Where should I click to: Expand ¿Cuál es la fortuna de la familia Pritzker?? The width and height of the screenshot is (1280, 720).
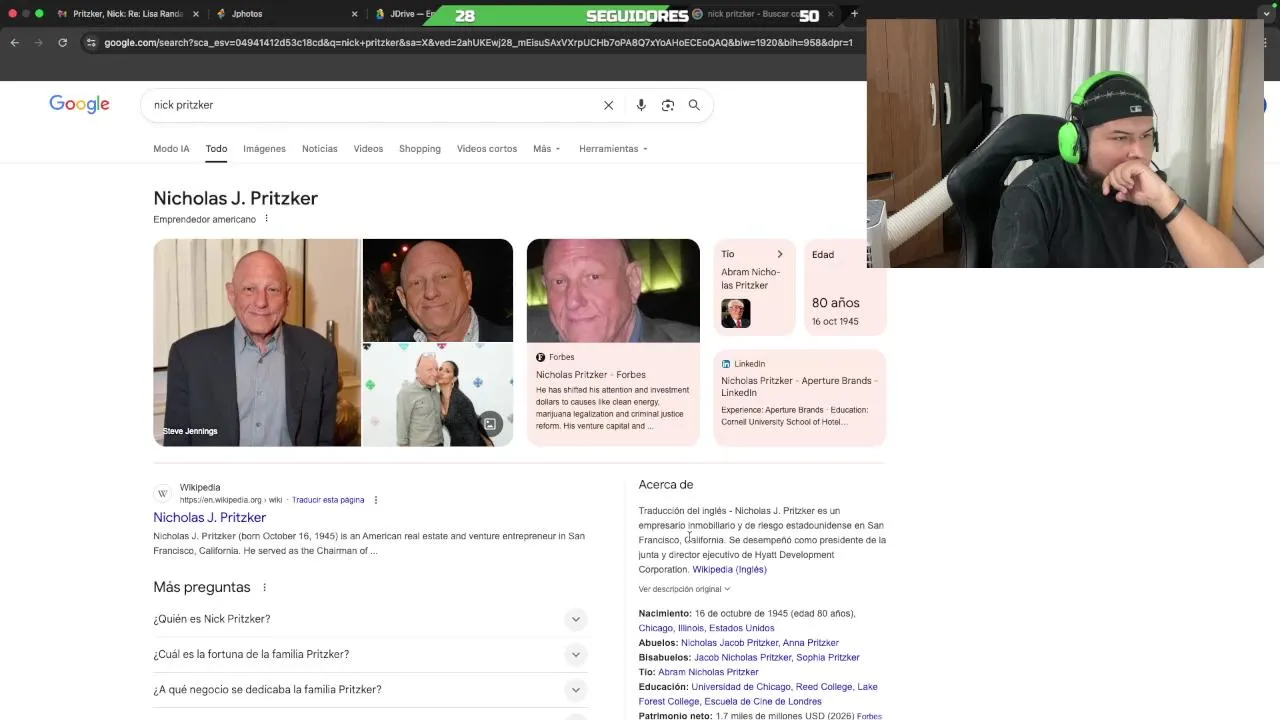370,654
